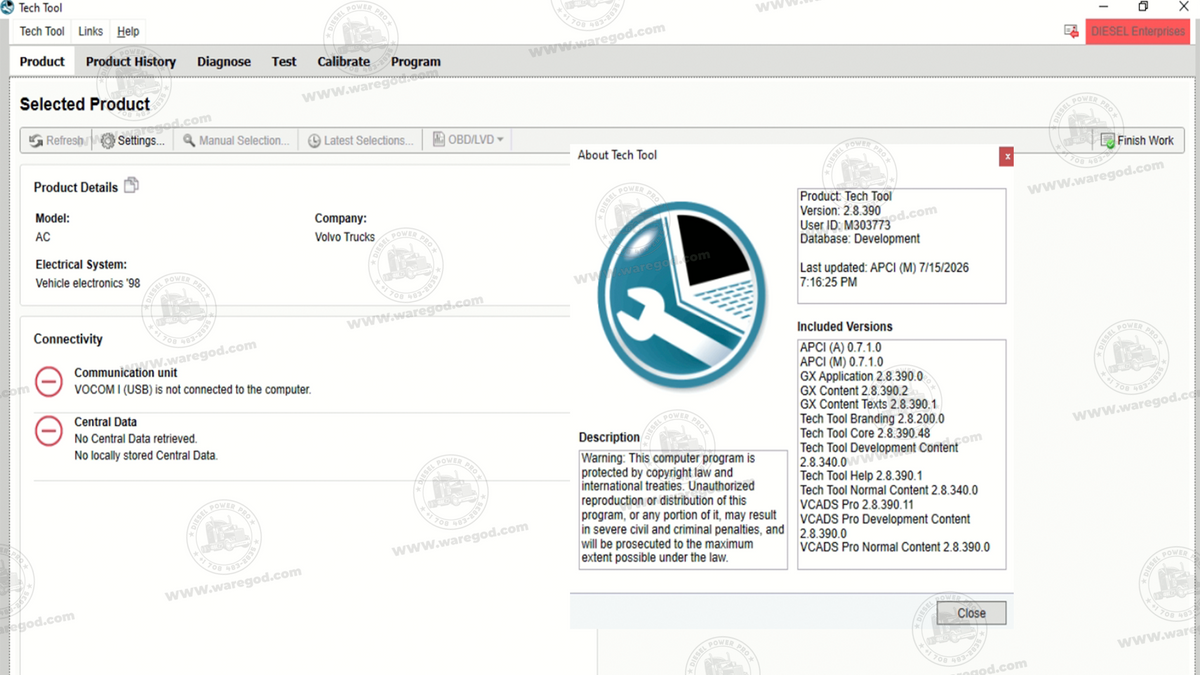Open the Links menu

click(90, 31)
